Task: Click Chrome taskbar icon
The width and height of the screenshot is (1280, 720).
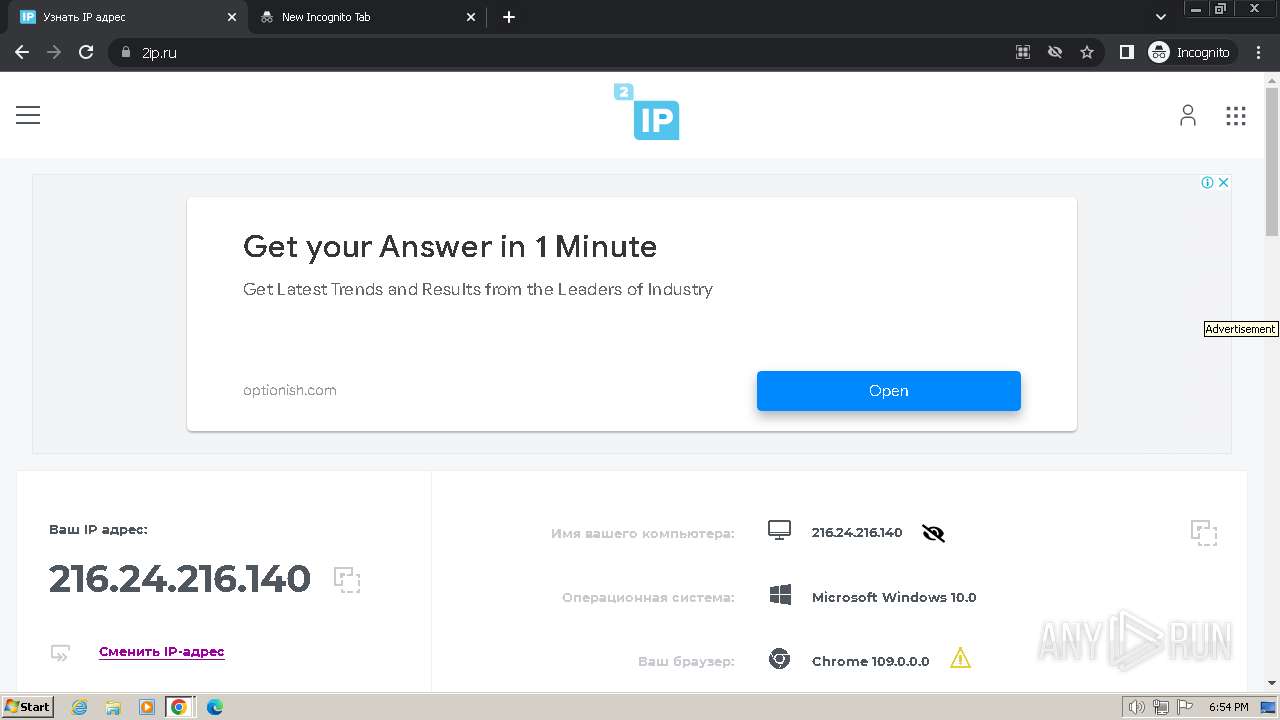Action: pyautogui.click(x=179, y=707)
